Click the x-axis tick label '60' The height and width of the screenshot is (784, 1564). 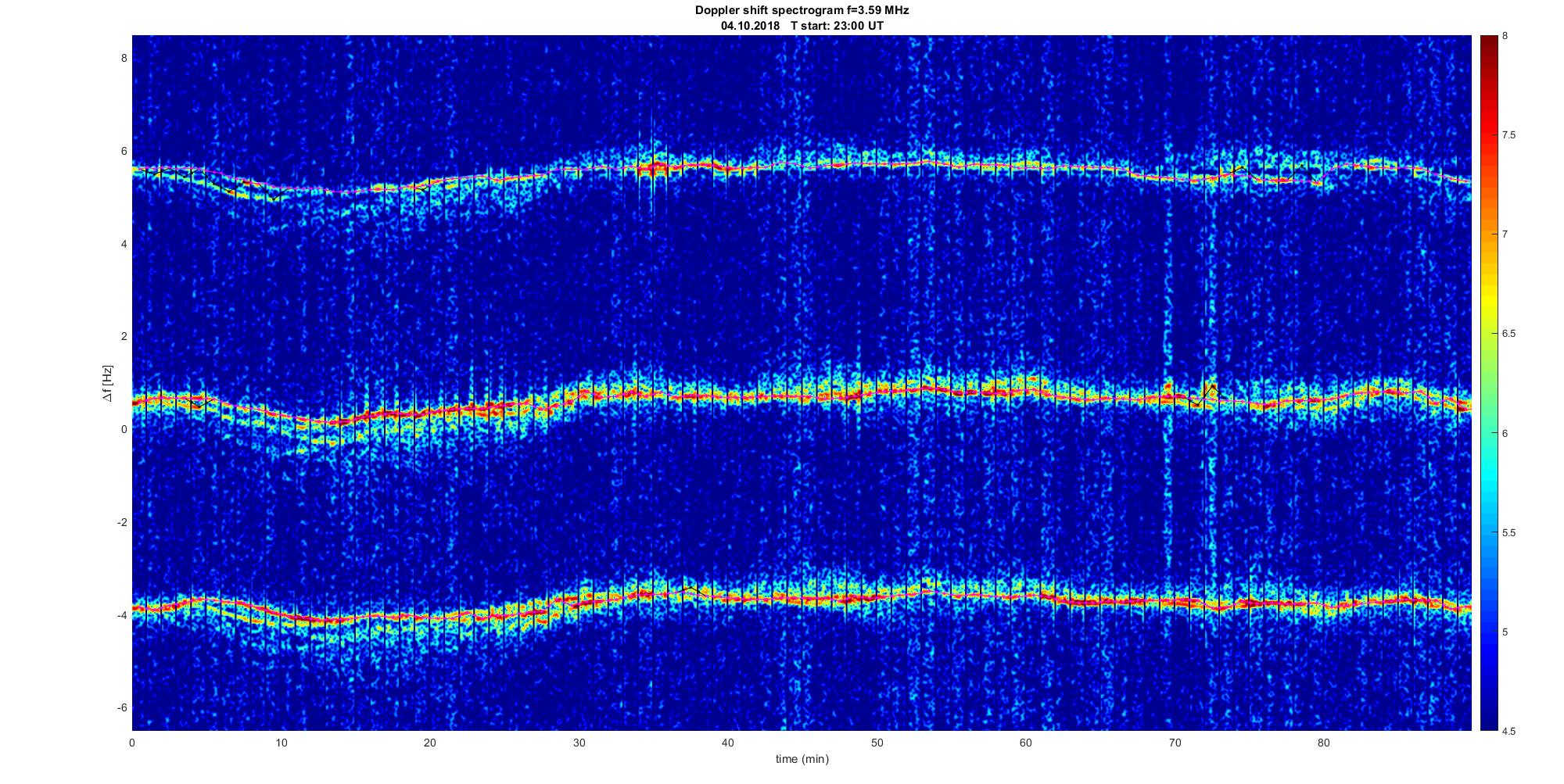pyautogui.click(x=1026, y=743)
